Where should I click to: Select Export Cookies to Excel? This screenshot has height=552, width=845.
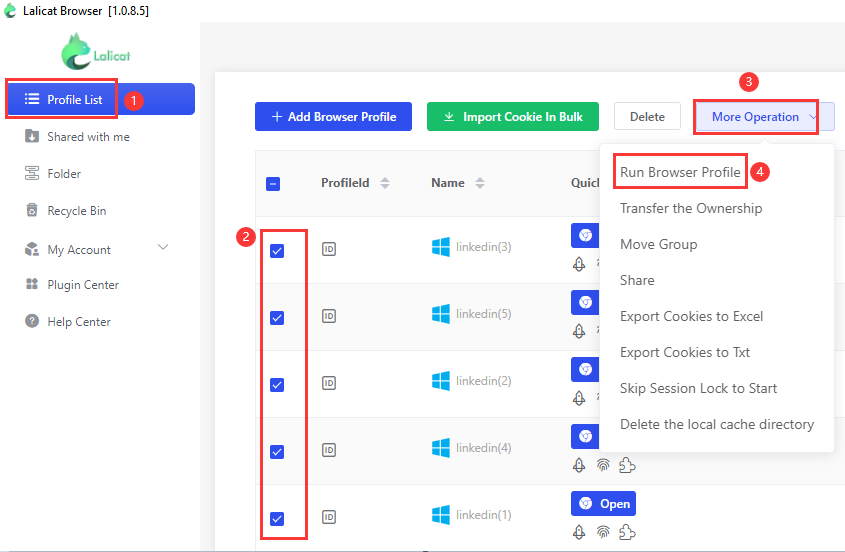(691, 316)
